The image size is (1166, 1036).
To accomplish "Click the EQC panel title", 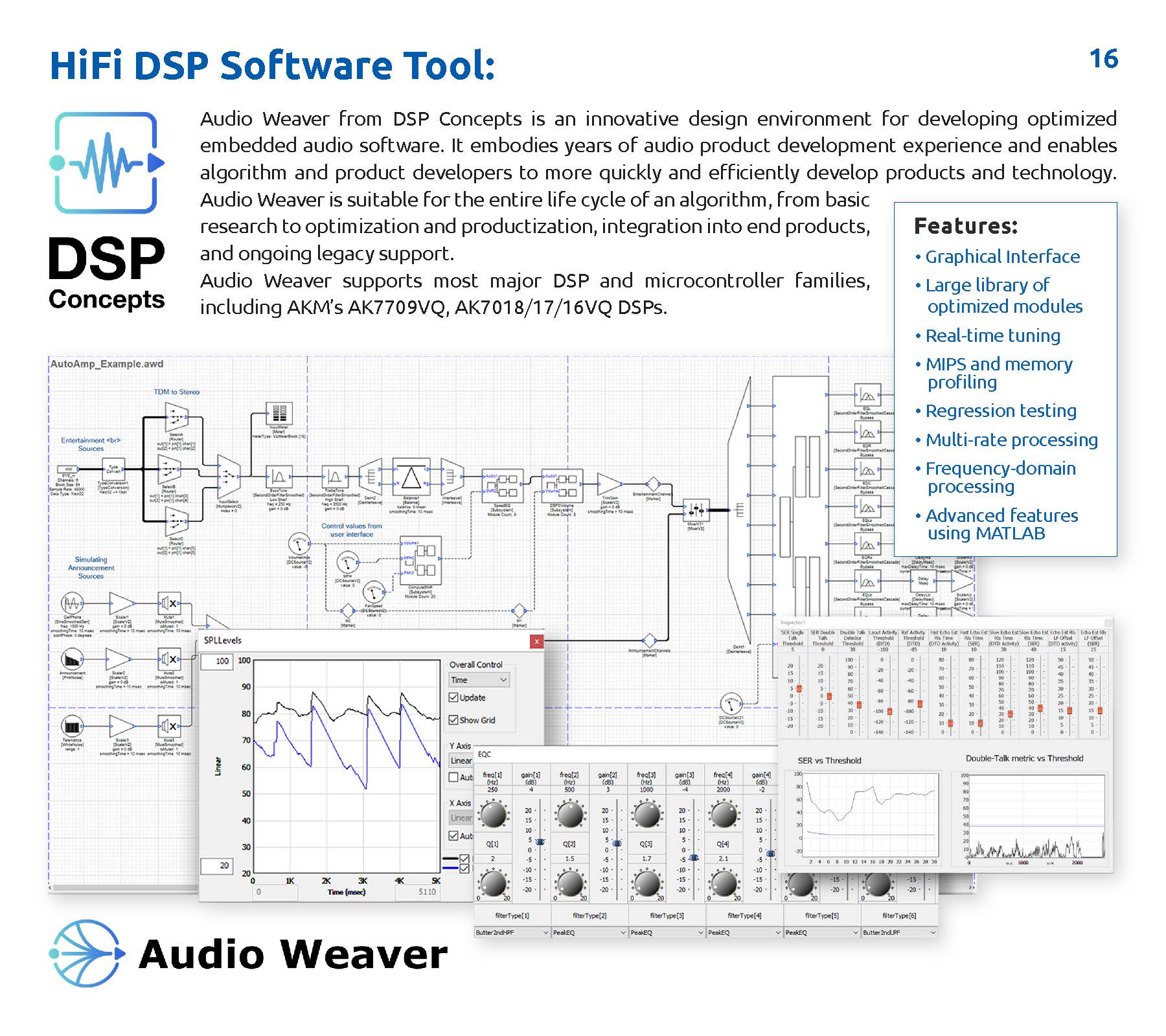I will [x=485, y=754].
